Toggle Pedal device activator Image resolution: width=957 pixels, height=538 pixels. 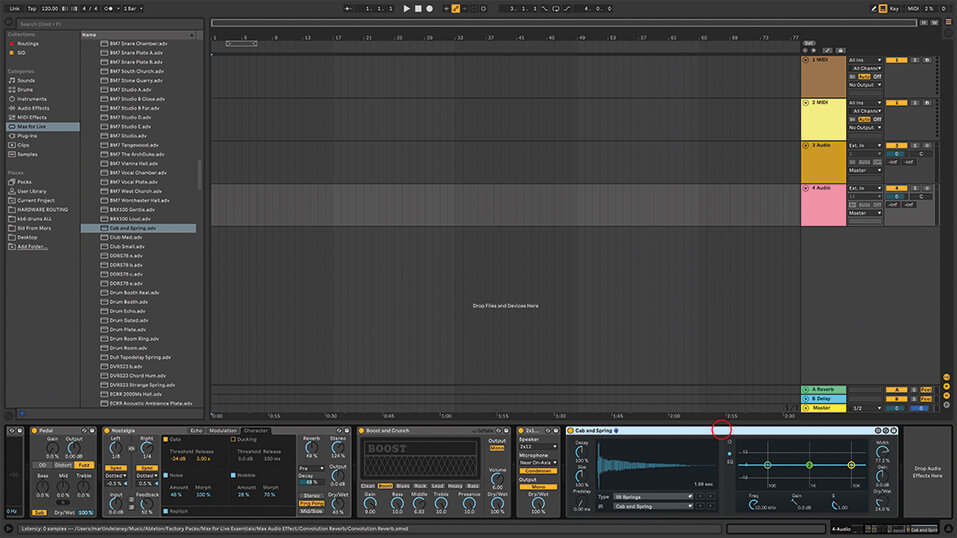click(34, 431)
